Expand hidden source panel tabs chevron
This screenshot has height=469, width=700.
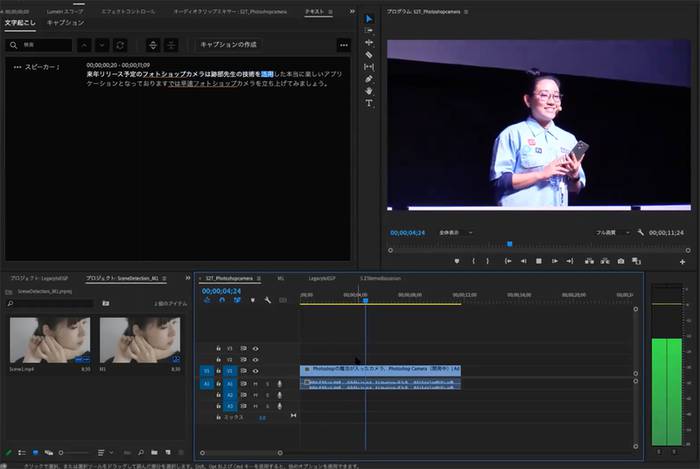352,11
